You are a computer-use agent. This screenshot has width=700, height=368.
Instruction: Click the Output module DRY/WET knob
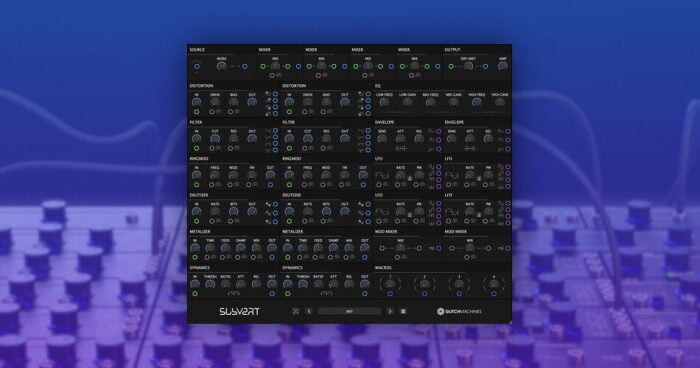[468, 67]
